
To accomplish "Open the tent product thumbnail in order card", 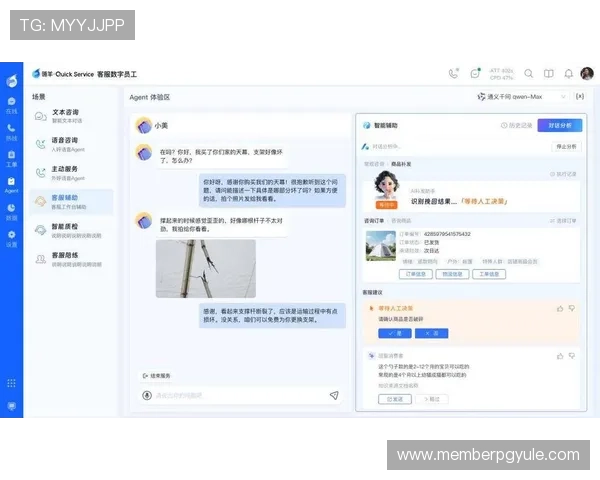I will point(381,246).
